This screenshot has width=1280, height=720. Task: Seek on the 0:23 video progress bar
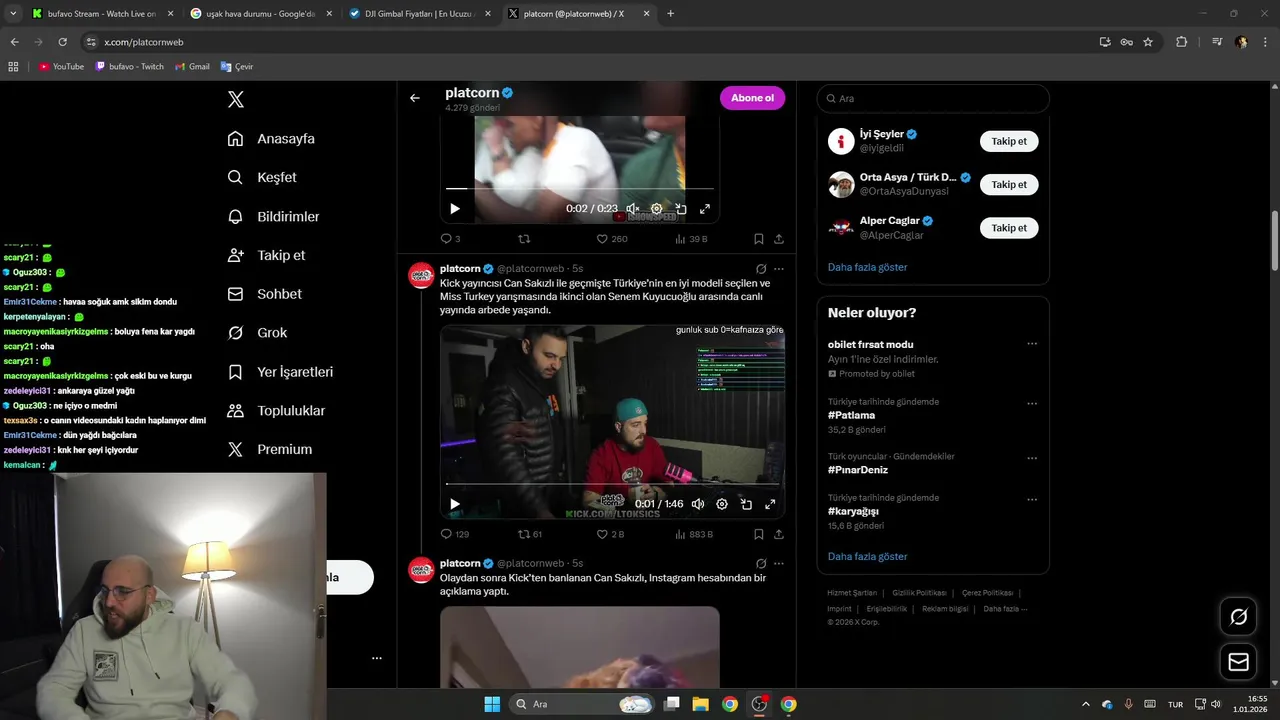point(580,188)
